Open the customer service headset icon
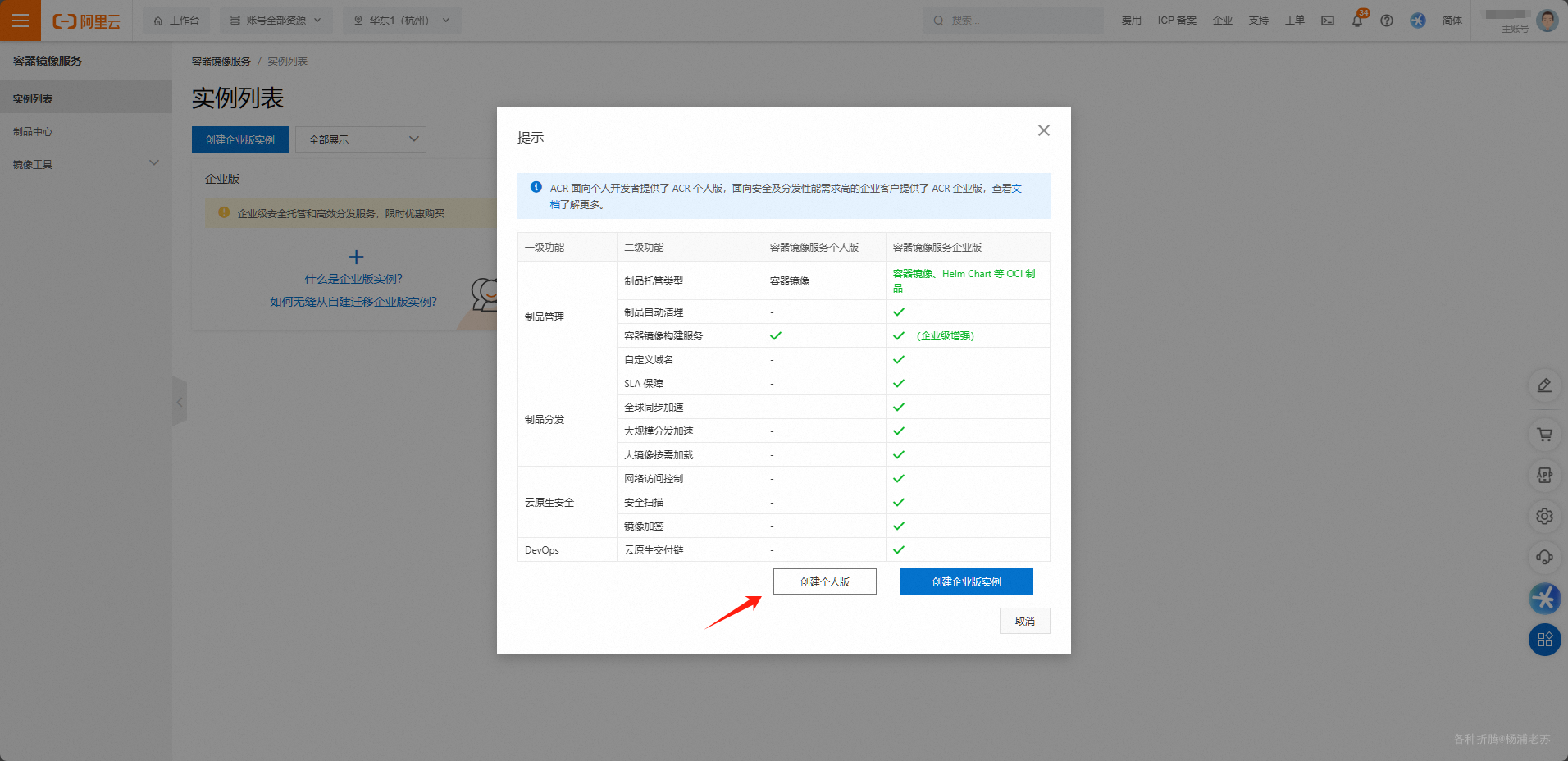The height and width of the screenshot is (761, 1568). 1544,558
